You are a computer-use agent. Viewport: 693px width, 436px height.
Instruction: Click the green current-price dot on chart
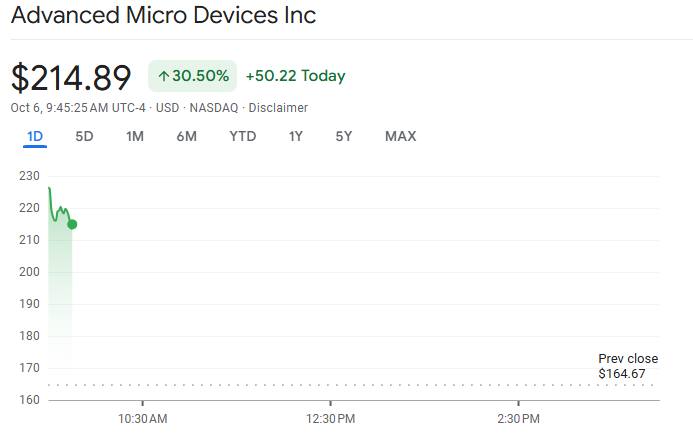point(72,224)
